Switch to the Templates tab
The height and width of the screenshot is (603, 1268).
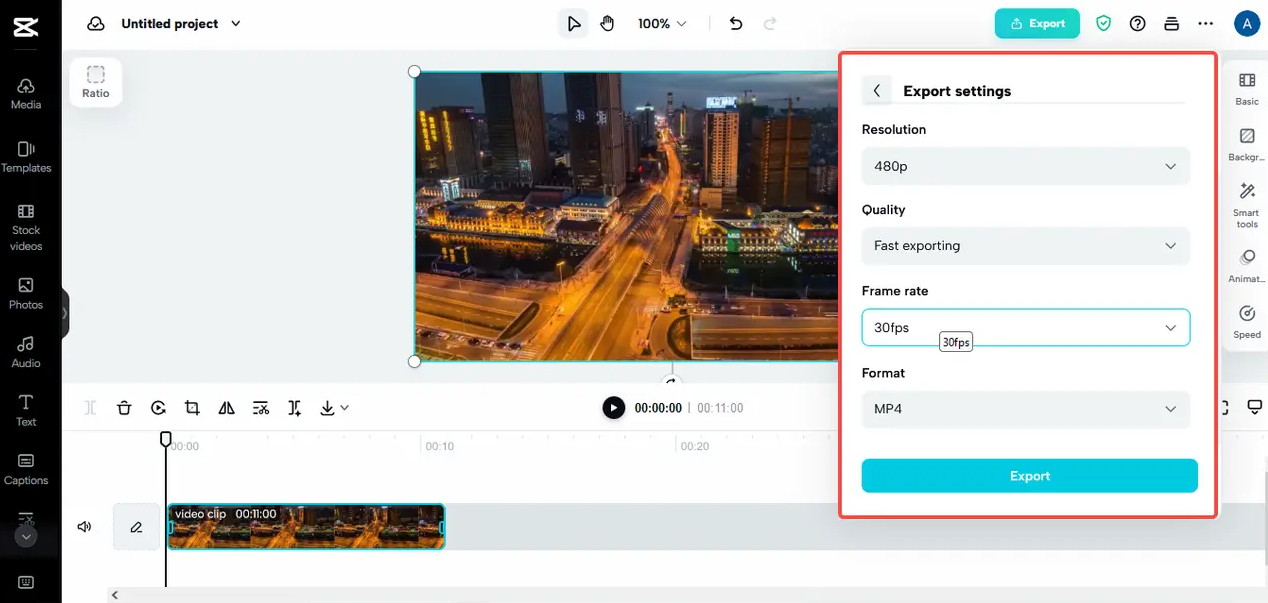(26, 157)
